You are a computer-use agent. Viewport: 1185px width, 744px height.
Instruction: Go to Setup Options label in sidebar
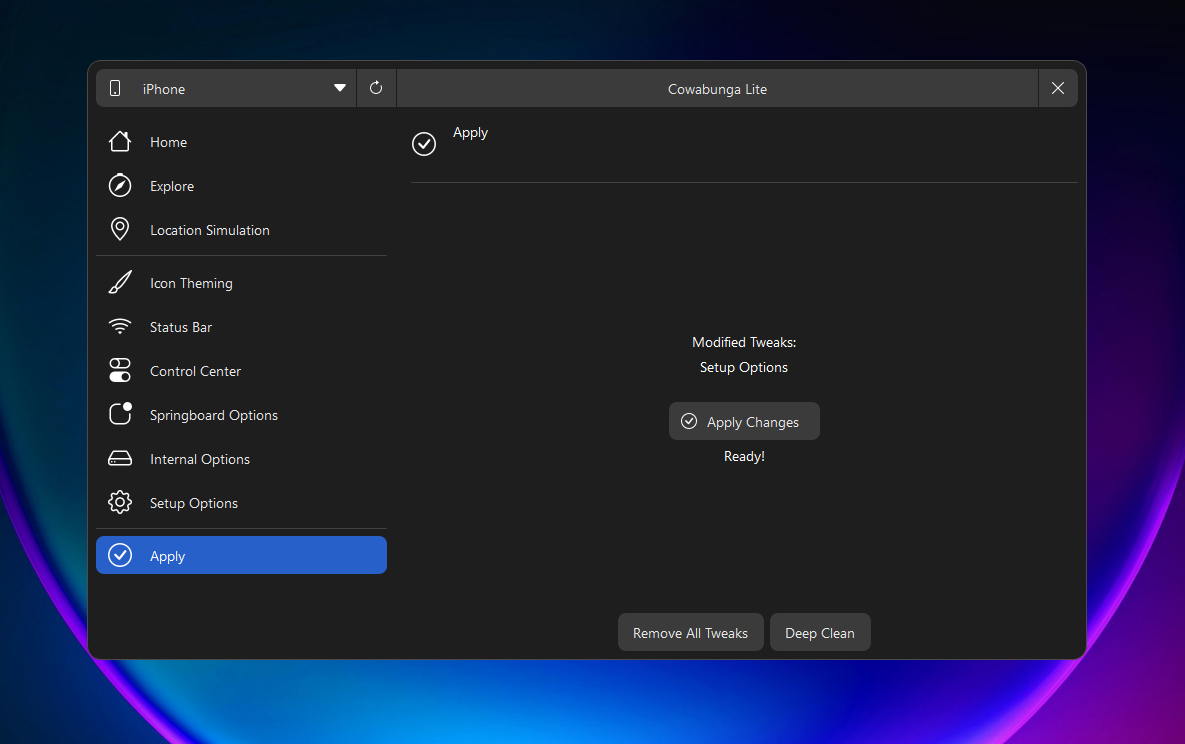193,503
